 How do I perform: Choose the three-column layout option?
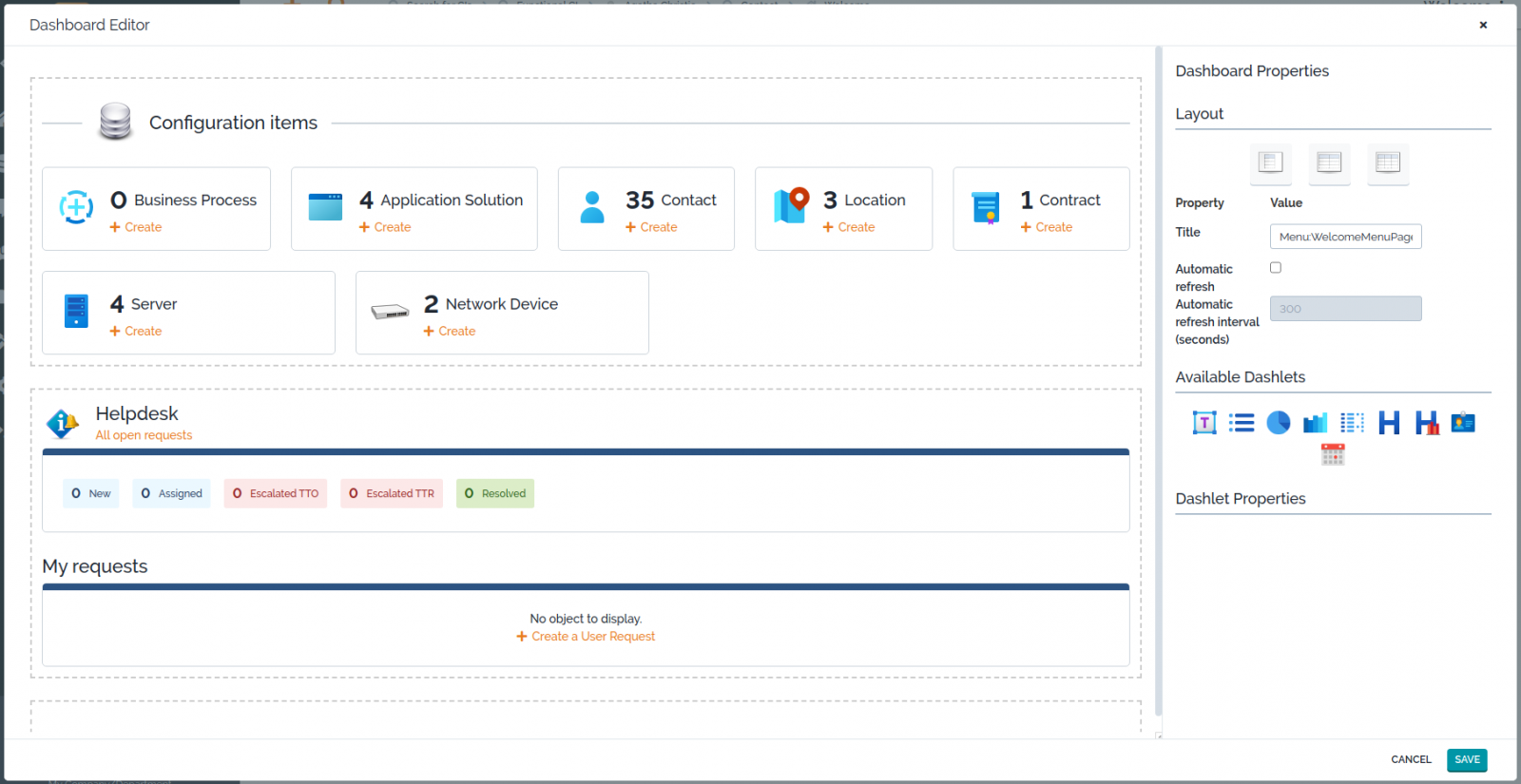click(1388, 163)
